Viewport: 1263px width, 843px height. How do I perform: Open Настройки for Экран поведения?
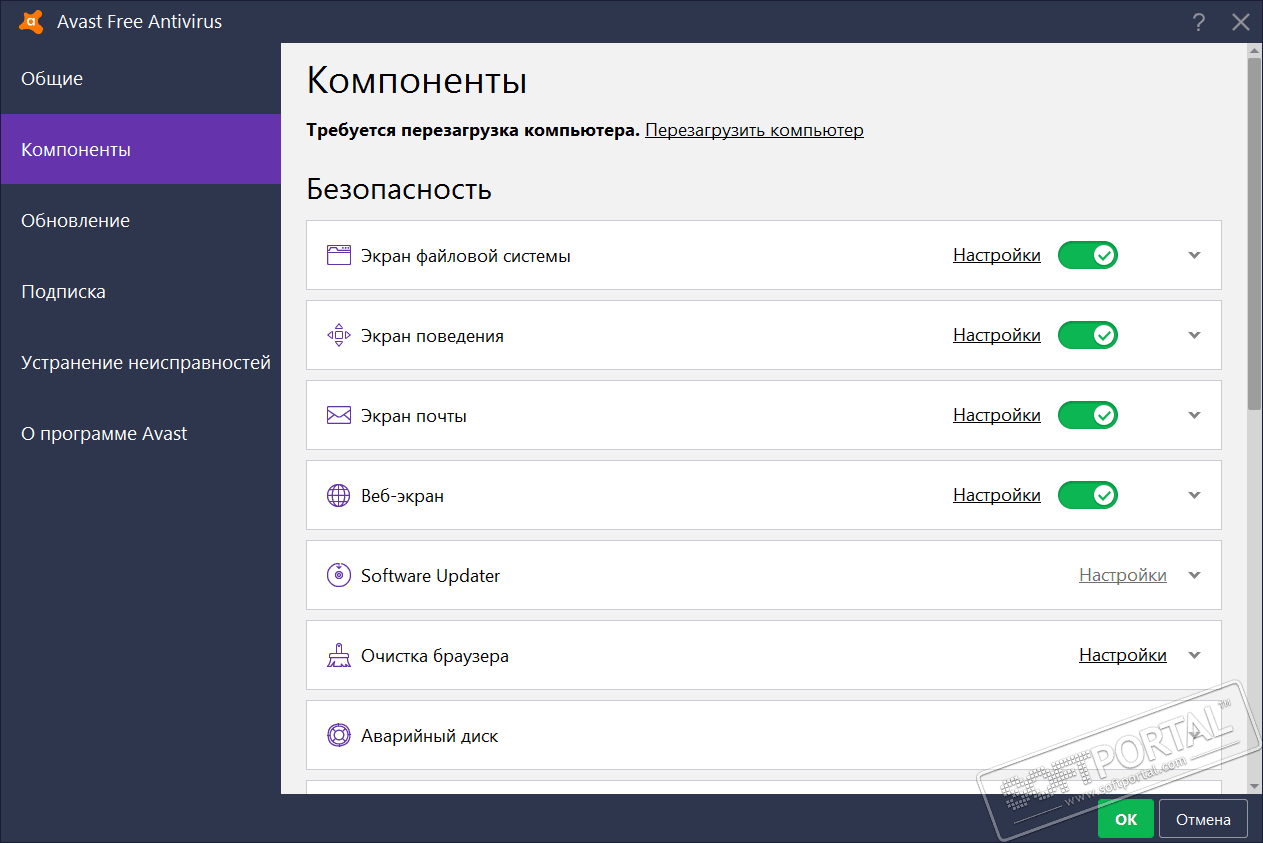(x=997, y=335)
